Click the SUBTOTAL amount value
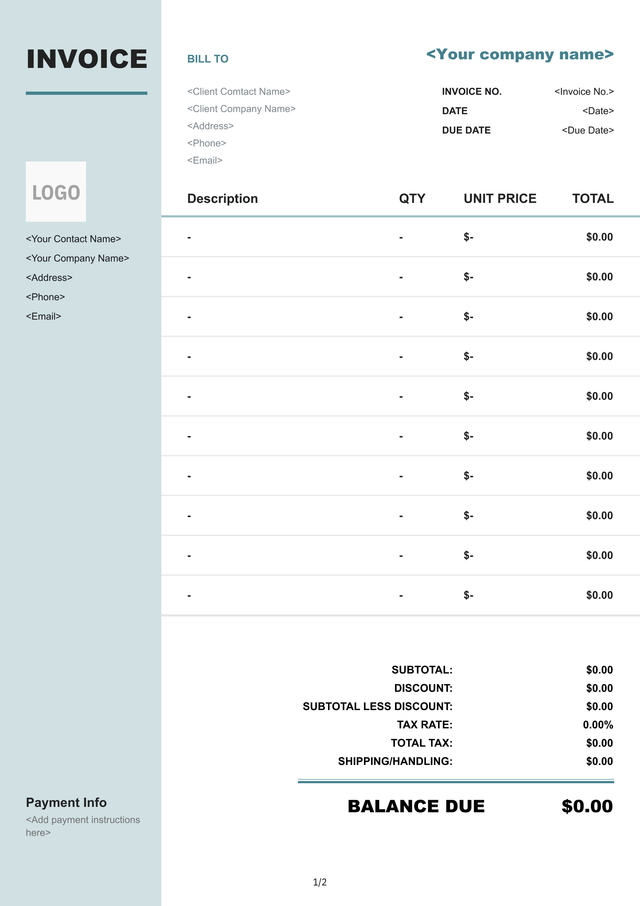 [x=599, y=670]
